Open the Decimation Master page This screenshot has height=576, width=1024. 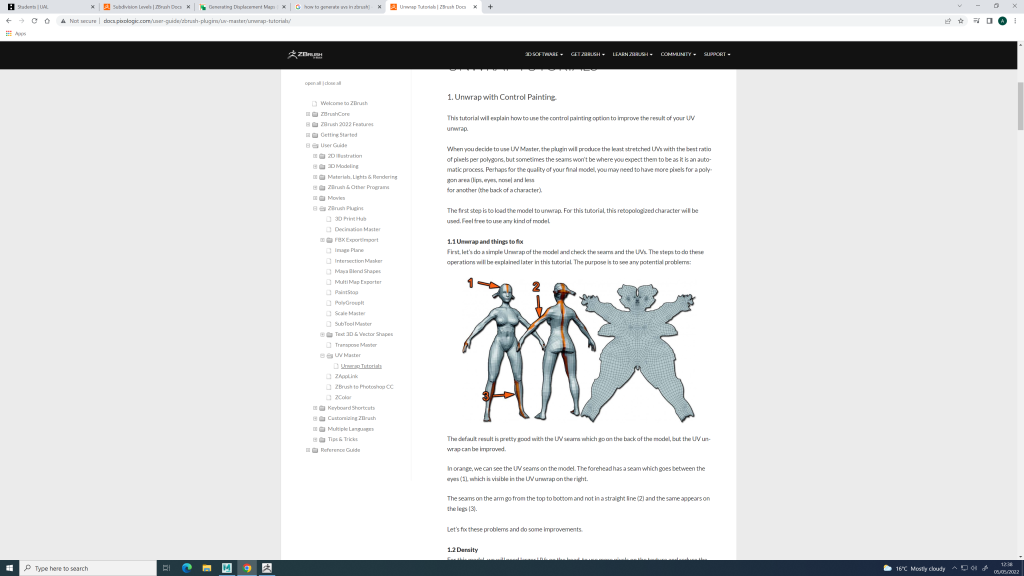357,229
